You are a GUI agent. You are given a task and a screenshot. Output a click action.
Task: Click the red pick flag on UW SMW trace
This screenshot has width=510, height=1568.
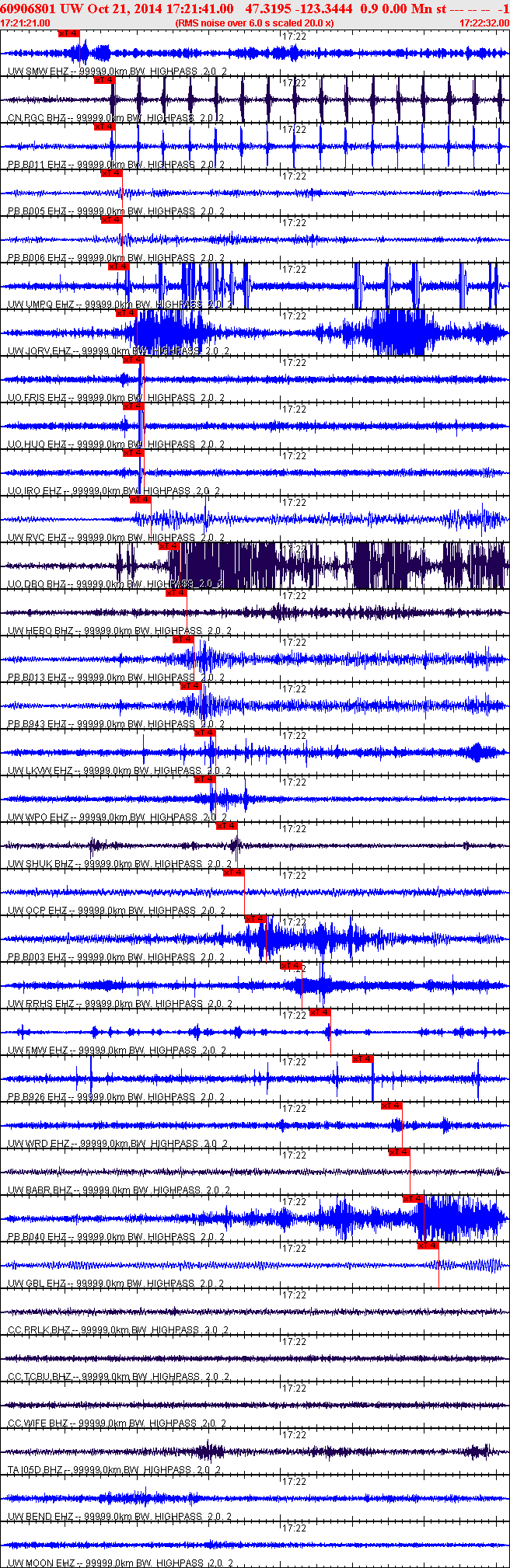tap(68, 33)
